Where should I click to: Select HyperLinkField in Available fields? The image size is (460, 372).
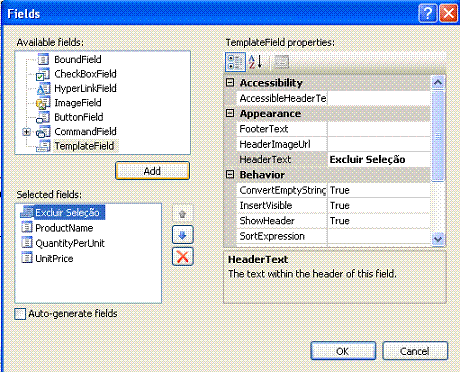[x=85, y=88]
